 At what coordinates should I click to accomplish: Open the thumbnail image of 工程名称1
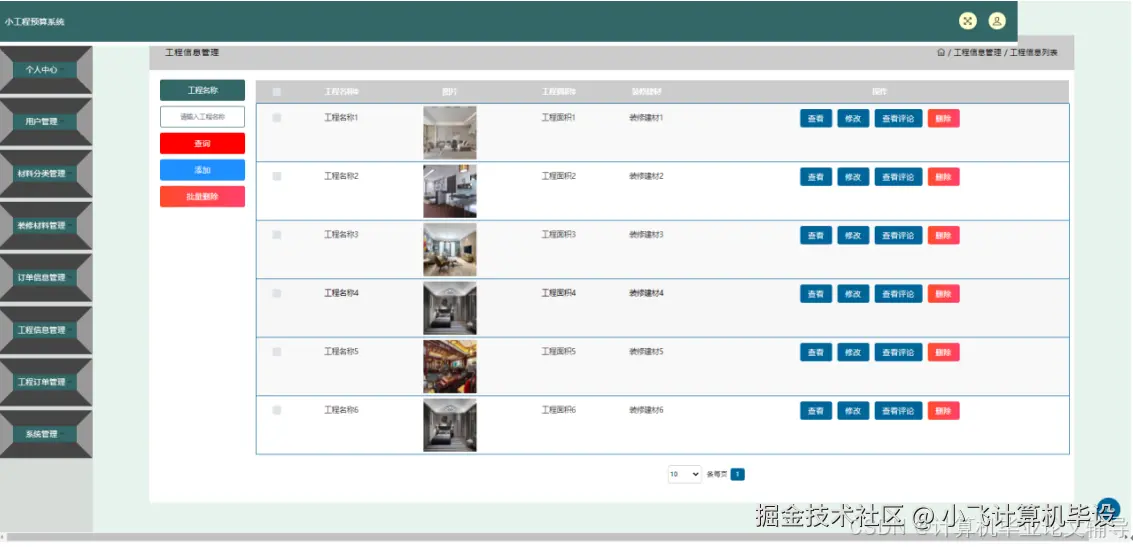pos(449,133)
